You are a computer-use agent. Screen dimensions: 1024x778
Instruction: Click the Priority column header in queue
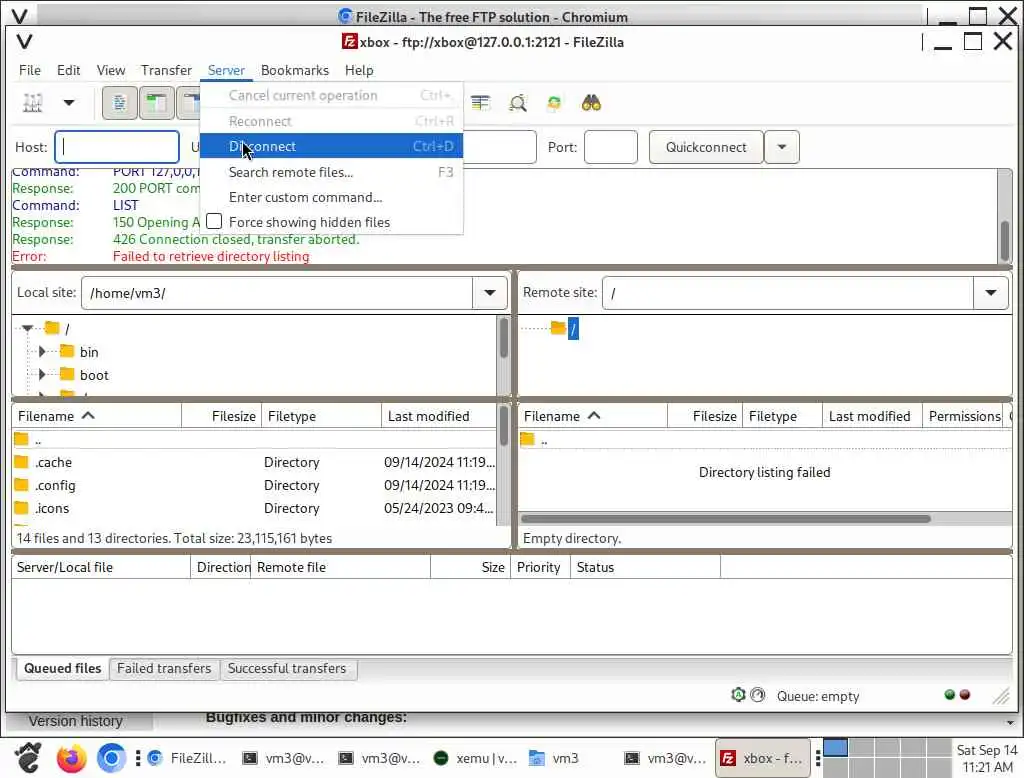[539, 567]
